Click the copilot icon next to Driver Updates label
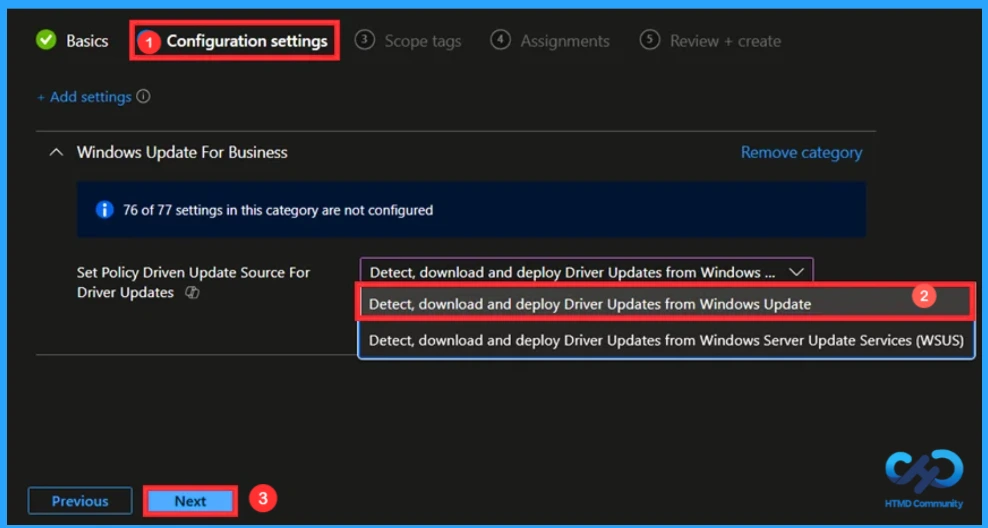The width and height of the screenshot is (988, 528). point(192,292)
